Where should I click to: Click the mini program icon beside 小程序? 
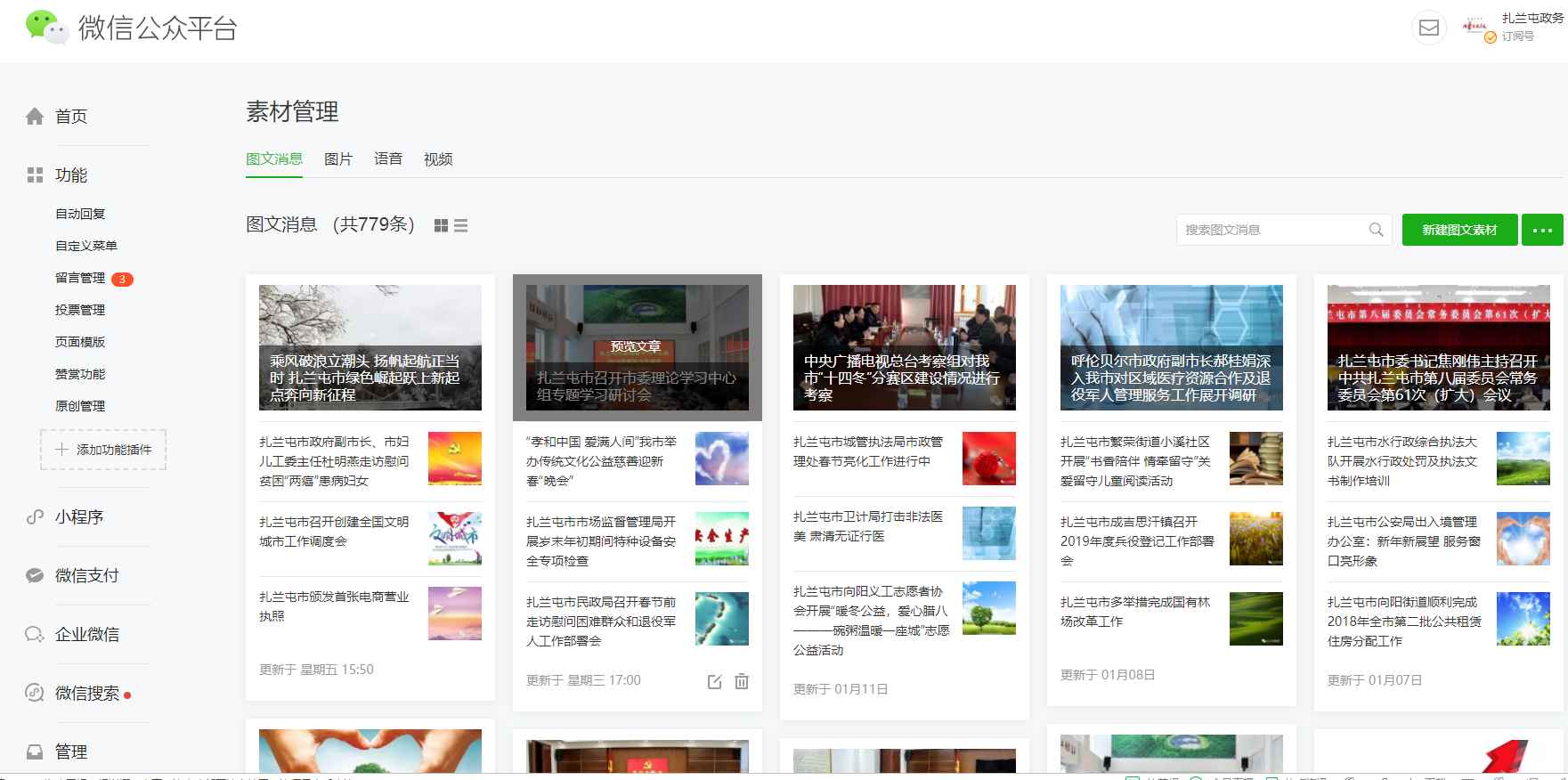pyautogui.click(x=35, y=517)
